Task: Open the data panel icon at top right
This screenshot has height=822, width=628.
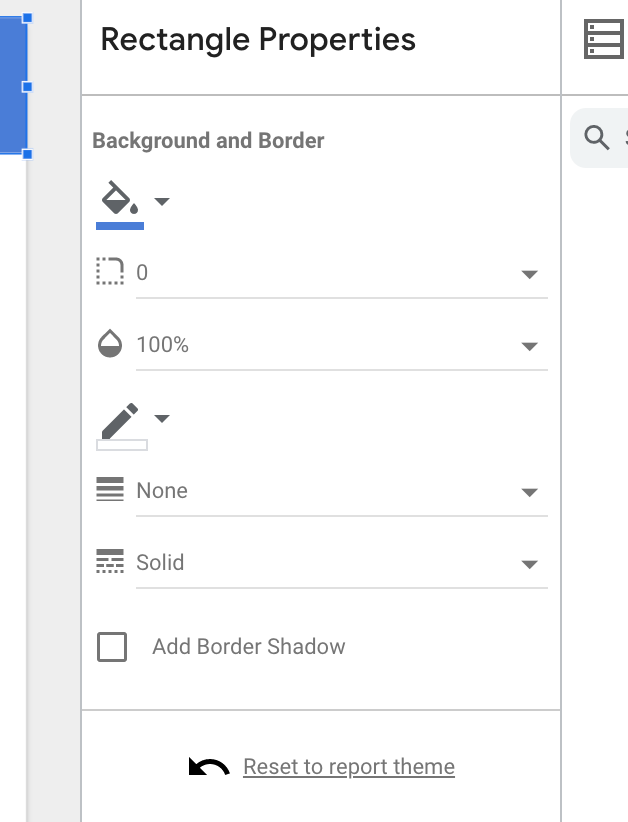Action: point(604,39)
